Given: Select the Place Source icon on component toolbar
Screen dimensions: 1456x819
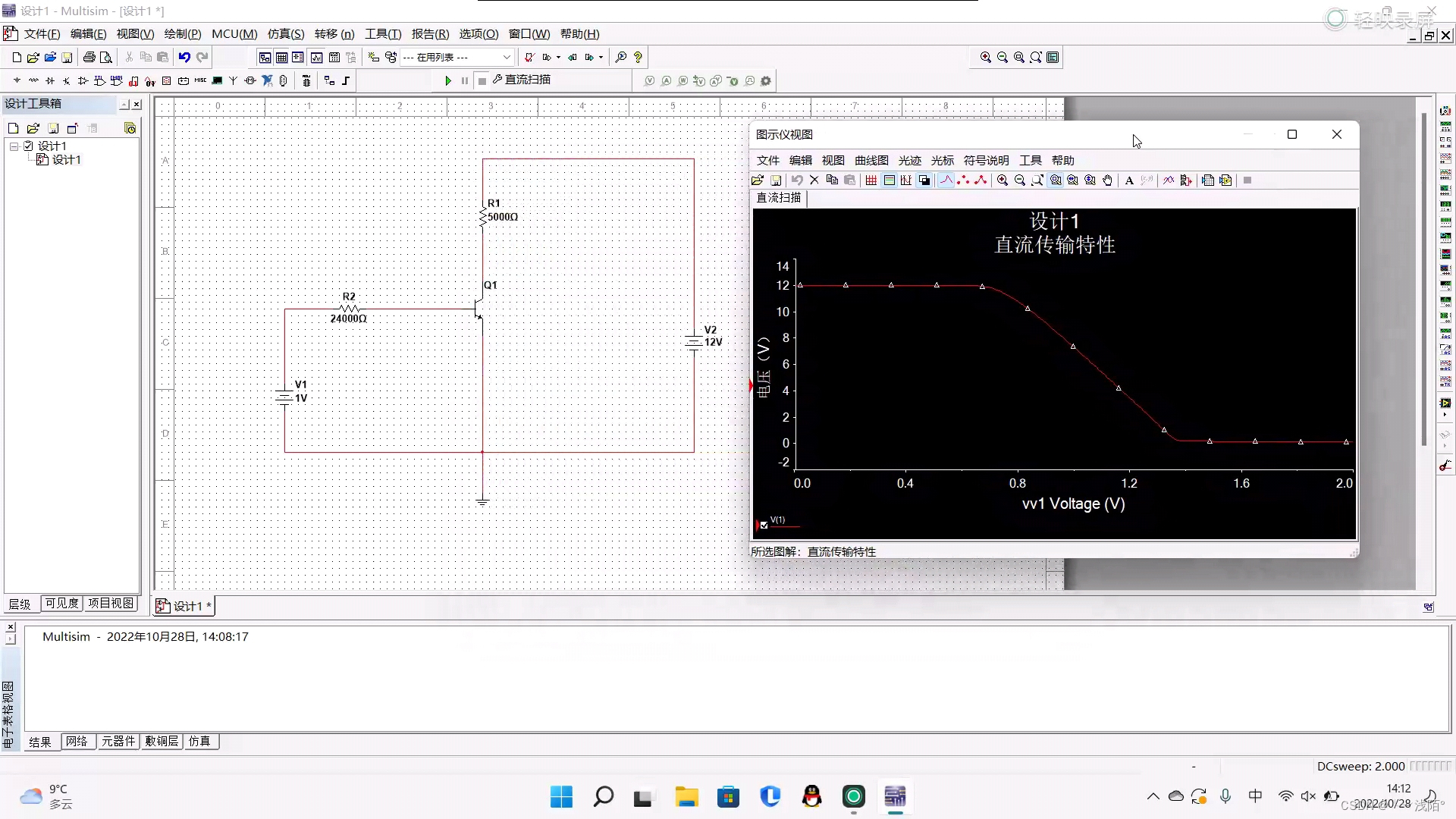Looking at the screenshot, I should pyautogui.click(x=16, y=80).
